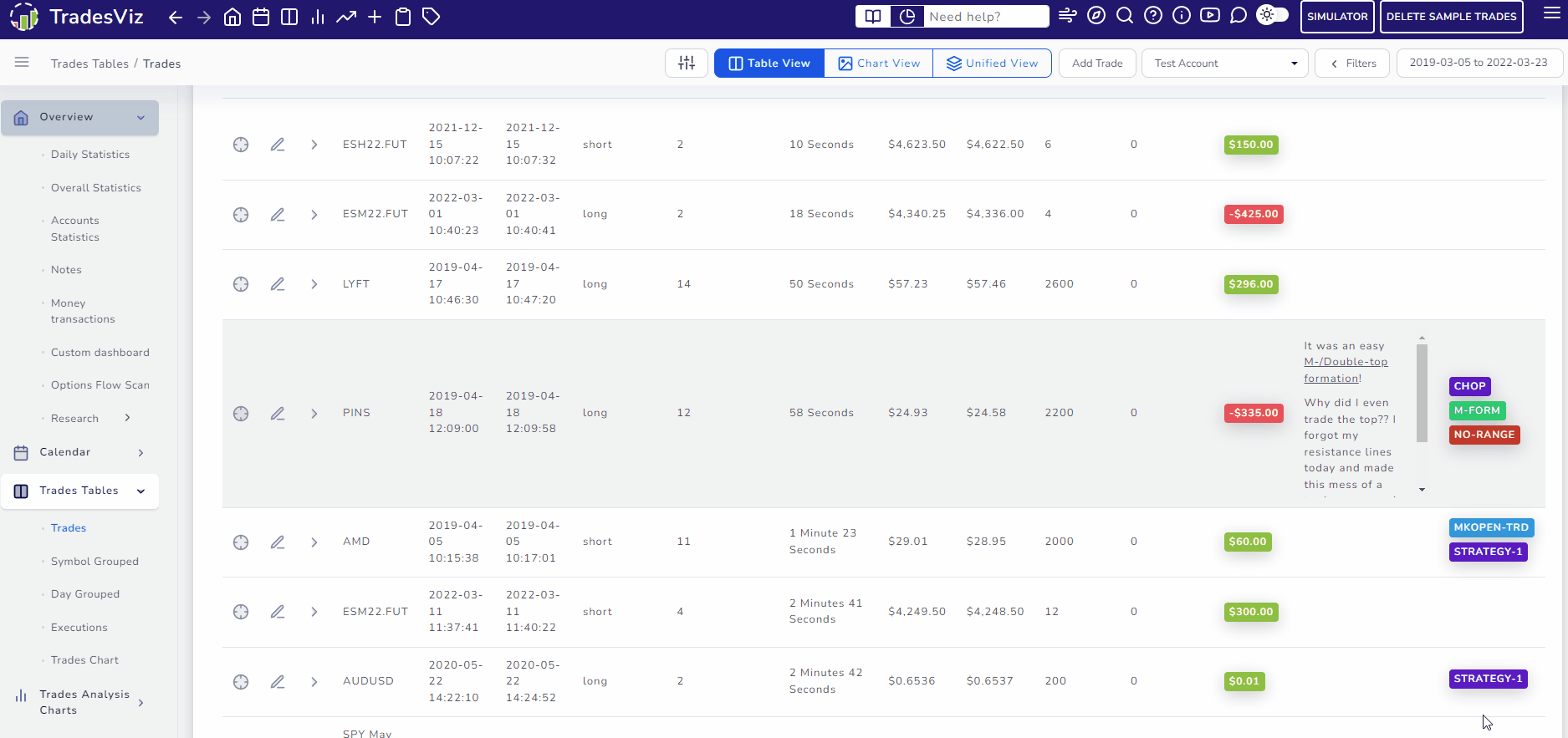Viewport: 1568px width, 738px height.
Task: Open table settings sliders button
Action: tap(687, 64)
